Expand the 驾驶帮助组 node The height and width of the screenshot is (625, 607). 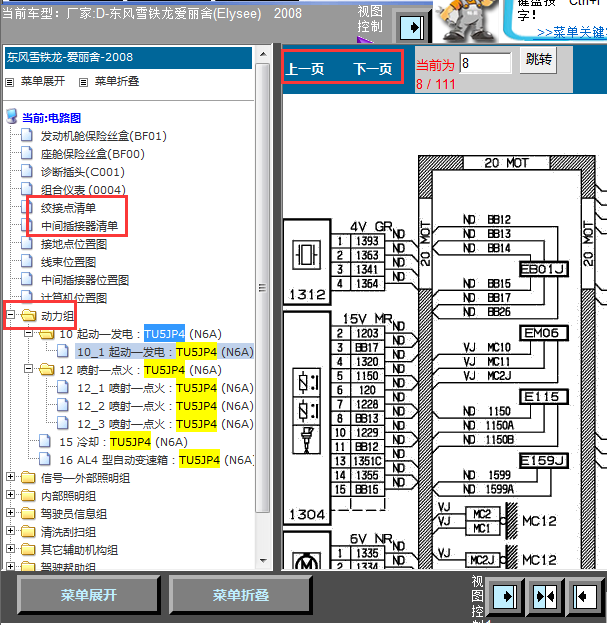(x=11, y=566)
